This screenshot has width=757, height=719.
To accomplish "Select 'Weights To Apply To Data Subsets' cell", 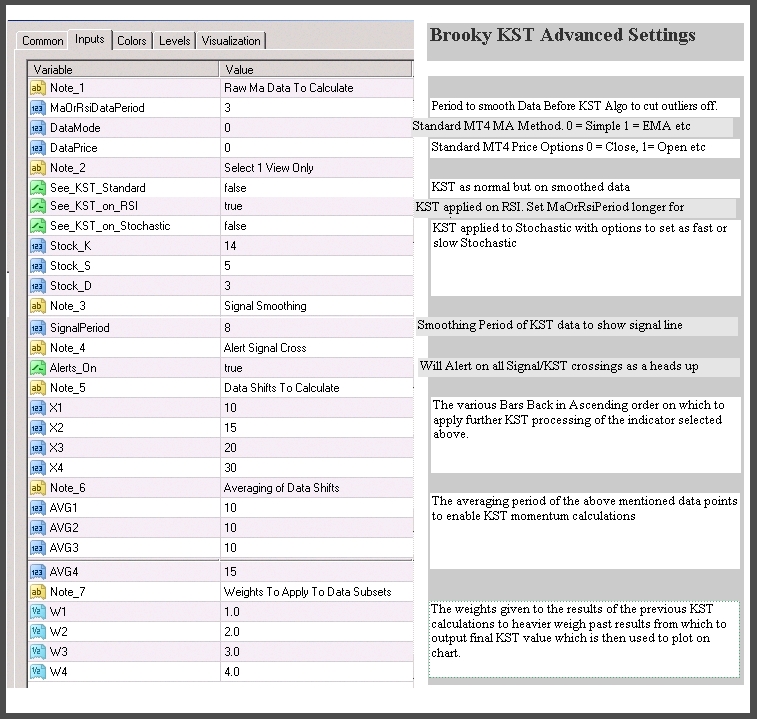I will coord(317,592).
